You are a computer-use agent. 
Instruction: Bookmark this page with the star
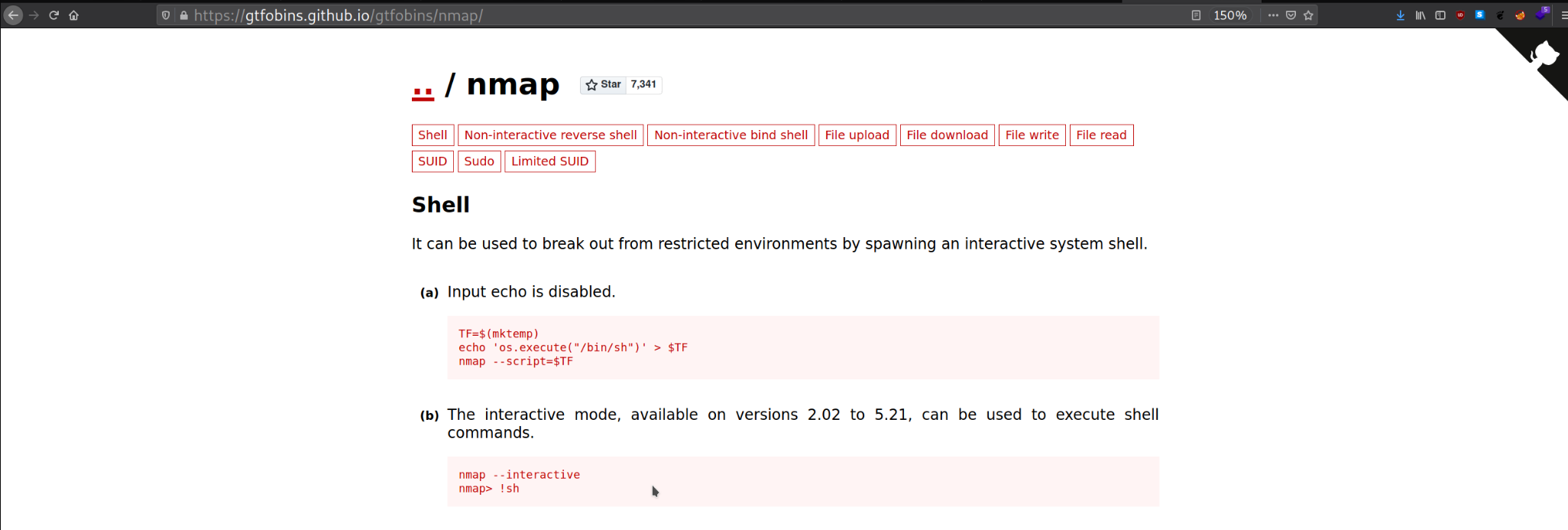(1308, 15)
